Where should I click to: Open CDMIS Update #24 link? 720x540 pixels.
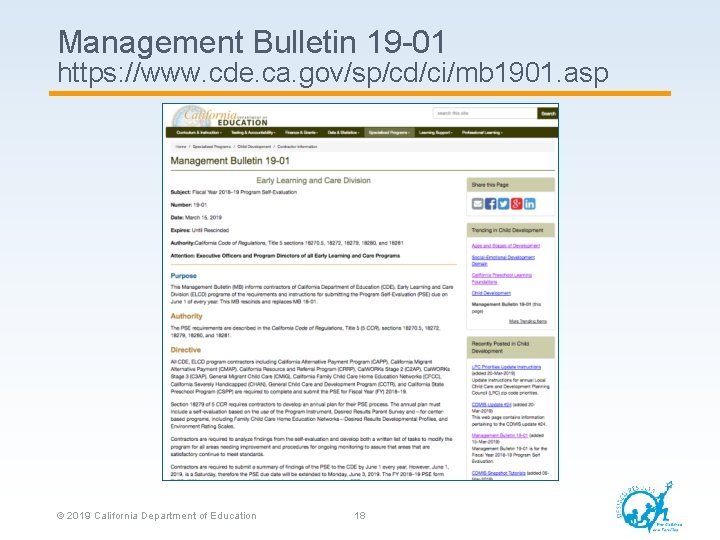click(491, 405)
